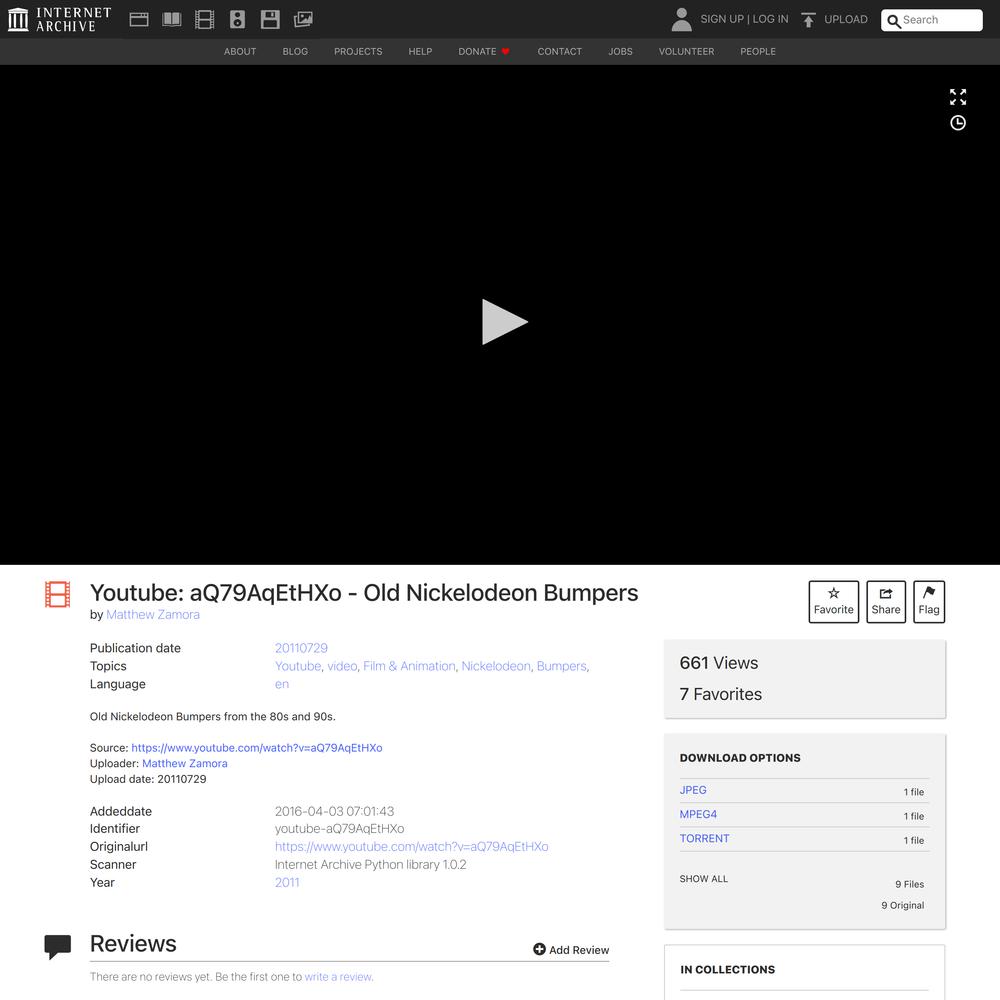
Task: Click the user avatar icon
Action: 681,19
